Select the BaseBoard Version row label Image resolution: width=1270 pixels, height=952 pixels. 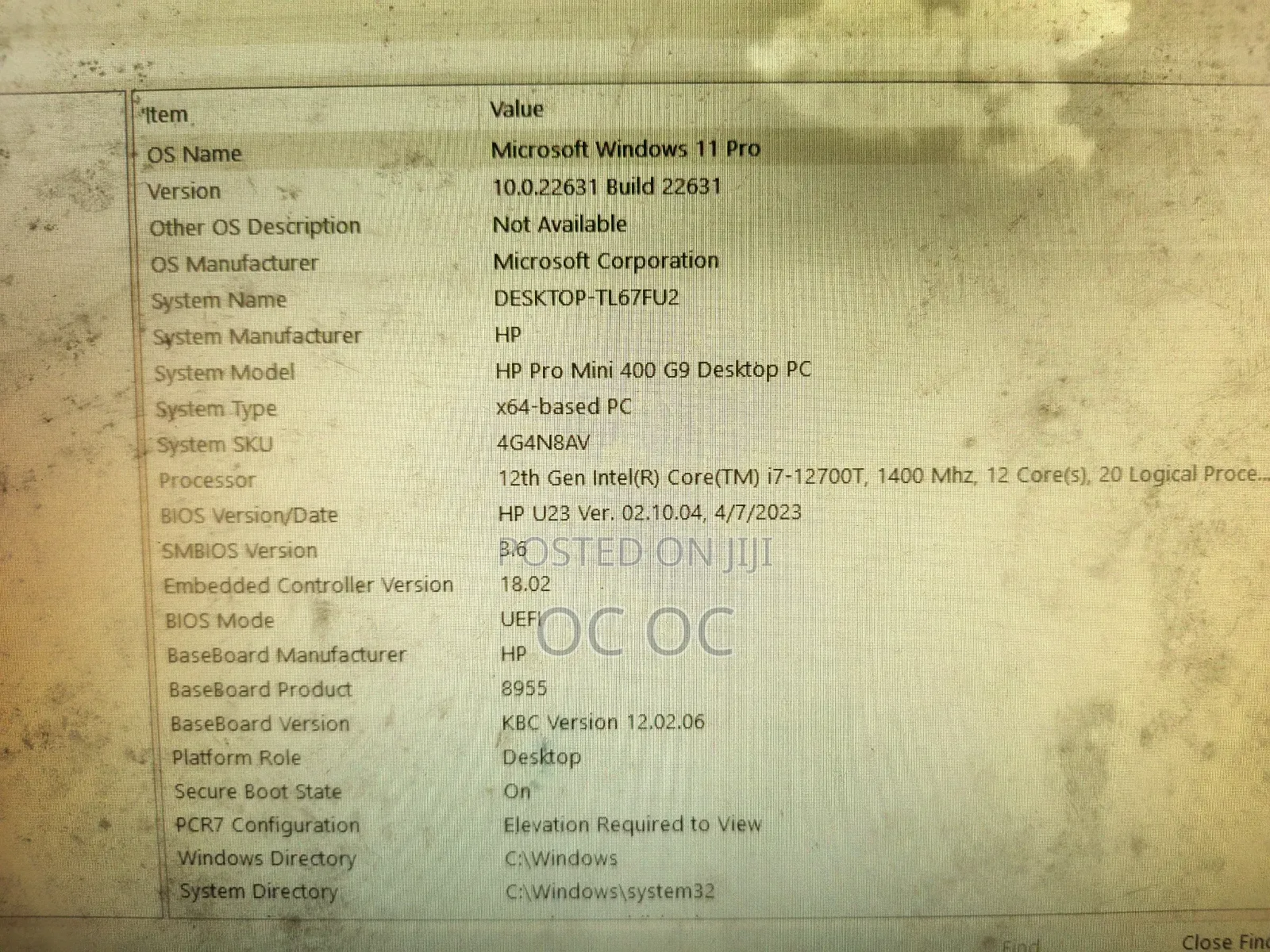(260, 724)
